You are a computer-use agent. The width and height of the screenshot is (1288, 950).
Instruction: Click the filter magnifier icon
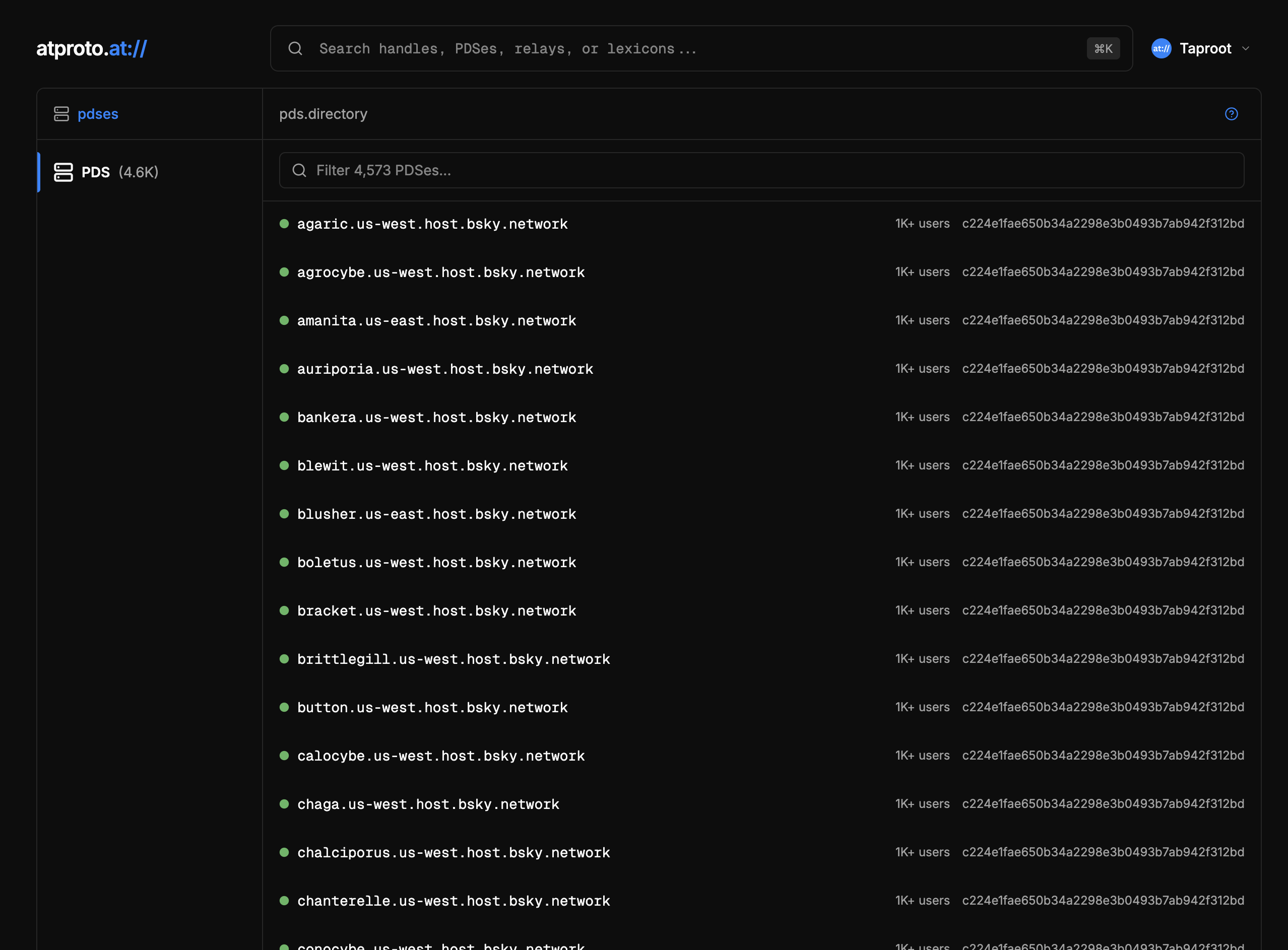[x=299, y=170]
